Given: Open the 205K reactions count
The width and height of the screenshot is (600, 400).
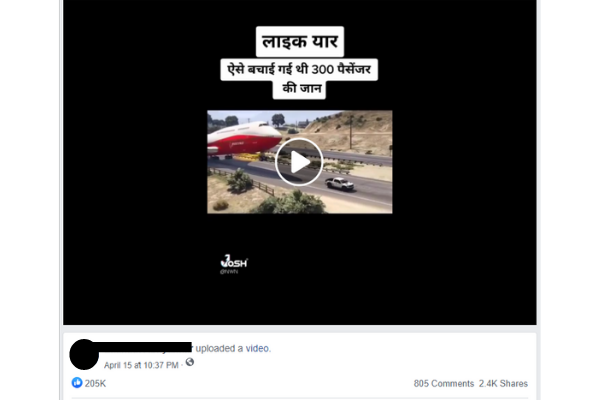Looking at the screenshot, I should point(95,384).
